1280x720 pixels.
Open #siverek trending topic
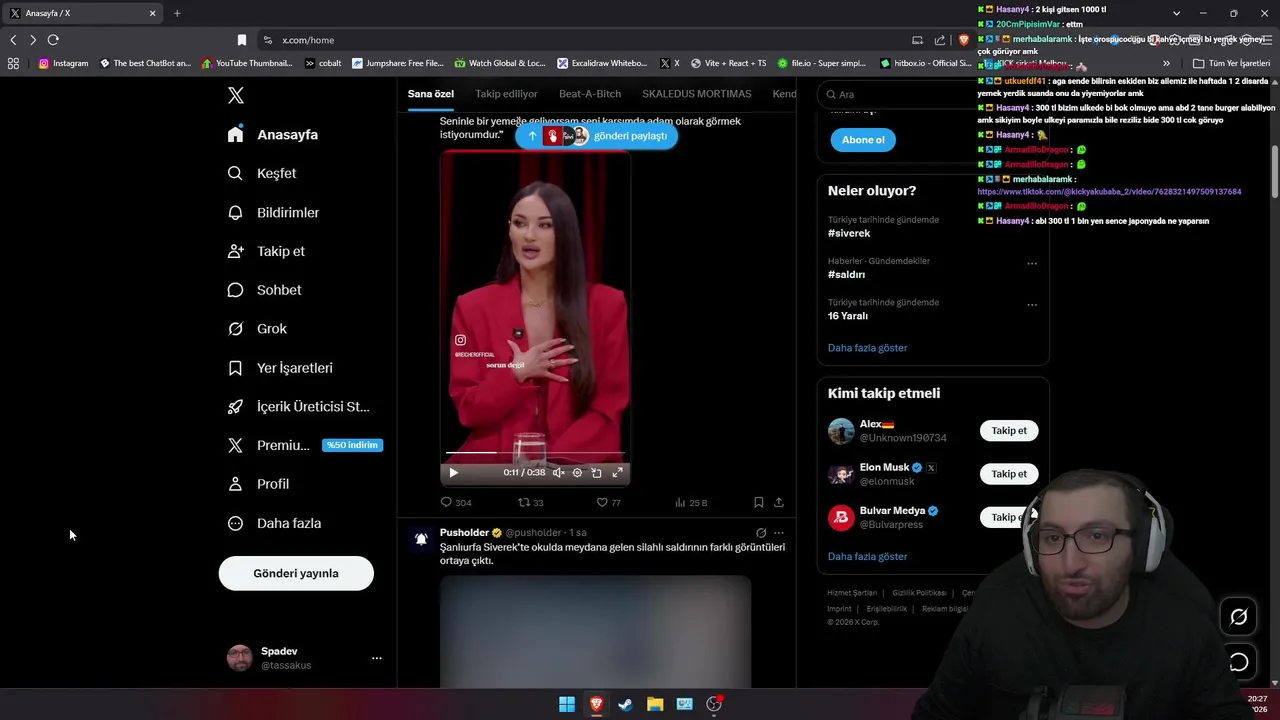point(848,233)
